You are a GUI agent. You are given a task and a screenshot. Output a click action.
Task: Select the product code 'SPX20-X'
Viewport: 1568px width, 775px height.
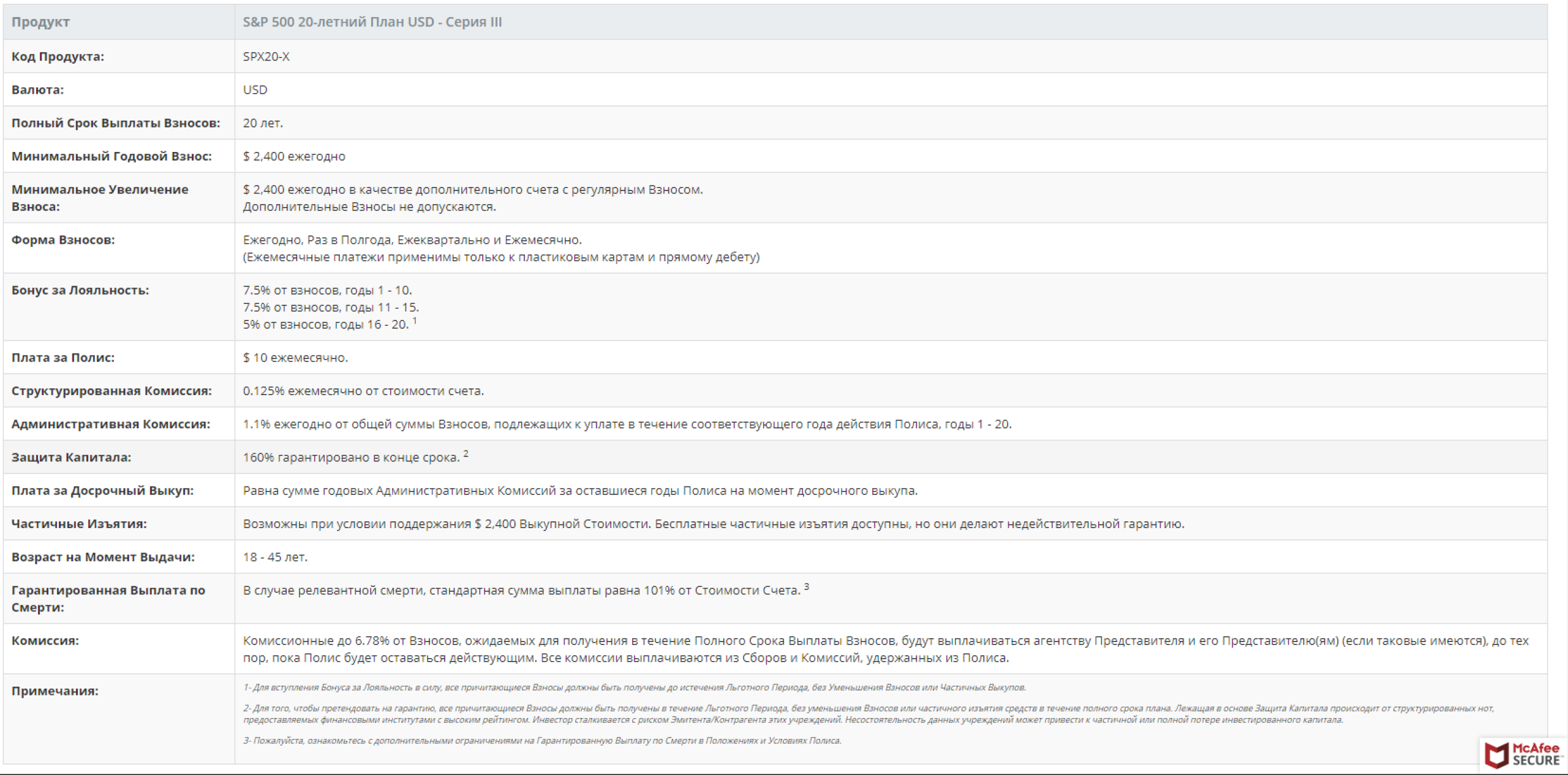point(266,56)
